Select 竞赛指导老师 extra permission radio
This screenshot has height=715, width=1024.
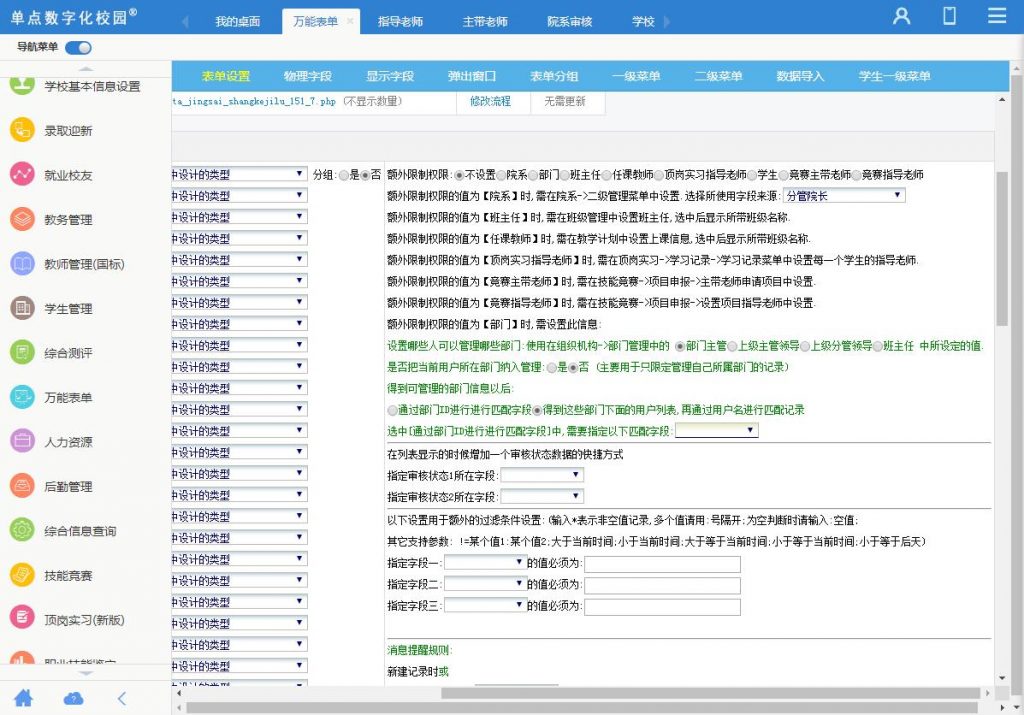tap(856, 175)
